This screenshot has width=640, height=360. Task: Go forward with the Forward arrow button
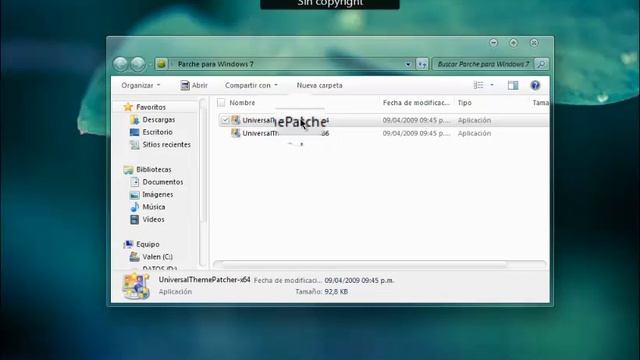[x=138, y=64]
